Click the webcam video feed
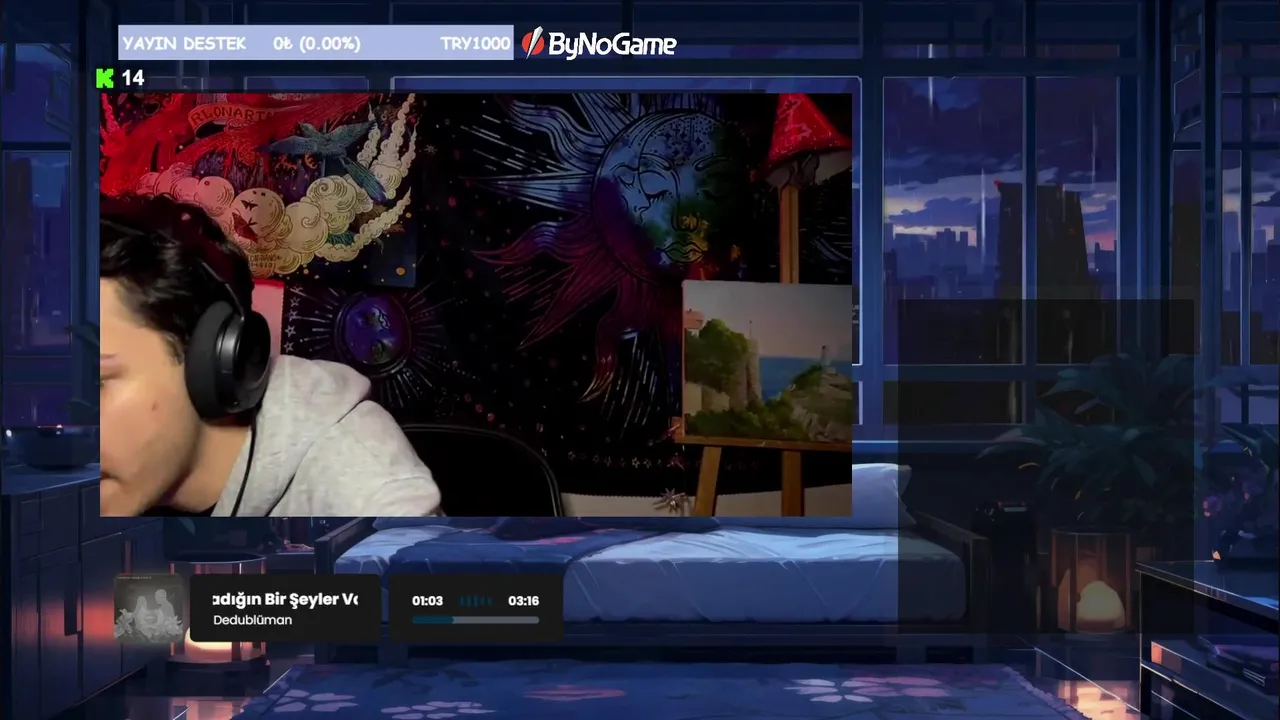 [476, 305]
